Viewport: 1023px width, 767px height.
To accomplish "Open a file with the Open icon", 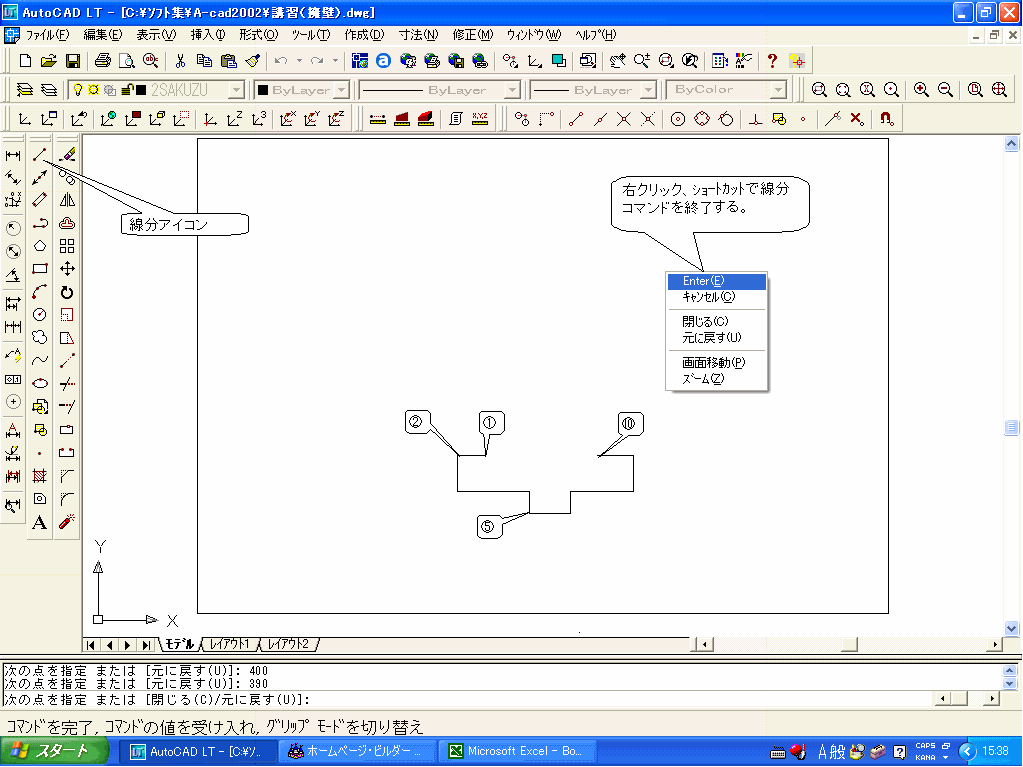I will tap(49, 61).
